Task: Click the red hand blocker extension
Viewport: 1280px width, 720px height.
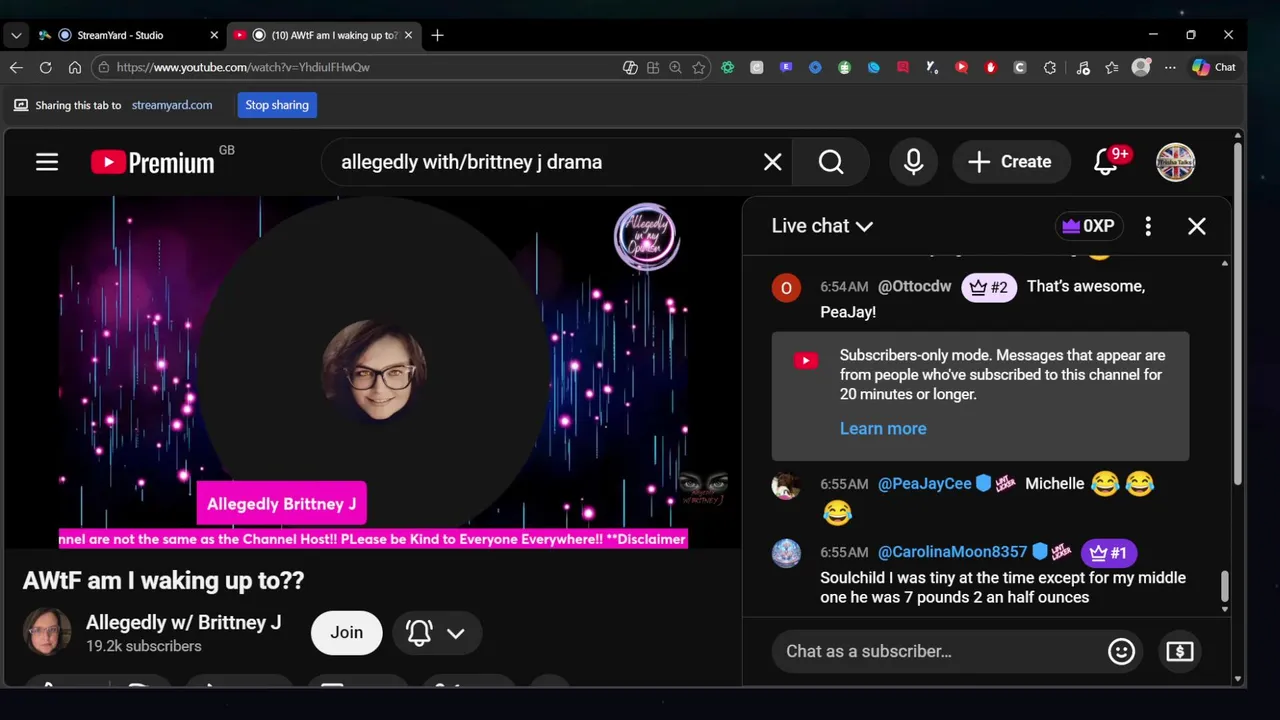Action: [x=991, y=67]
